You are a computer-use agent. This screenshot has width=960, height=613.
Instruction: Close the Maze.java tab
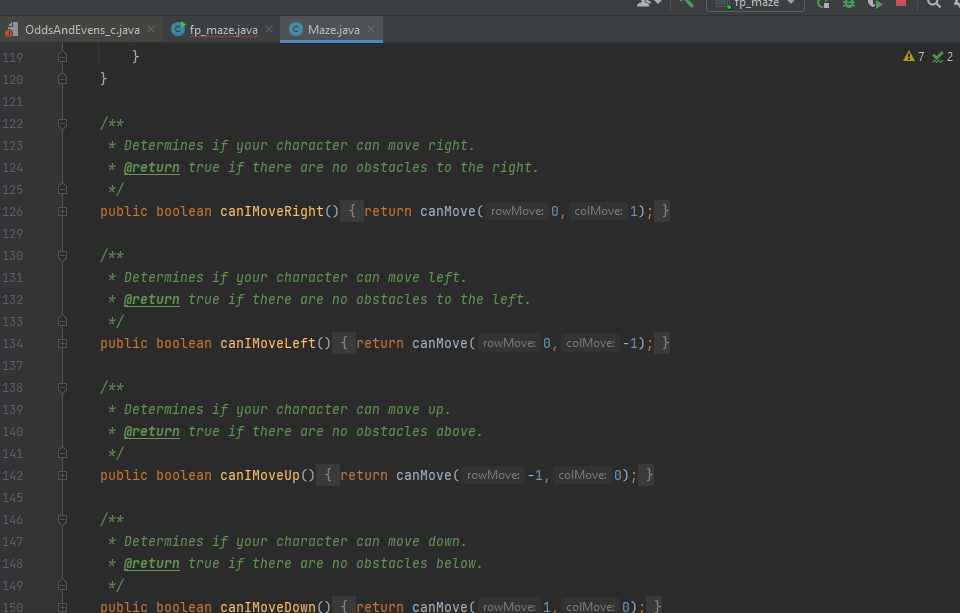[371, 29]
